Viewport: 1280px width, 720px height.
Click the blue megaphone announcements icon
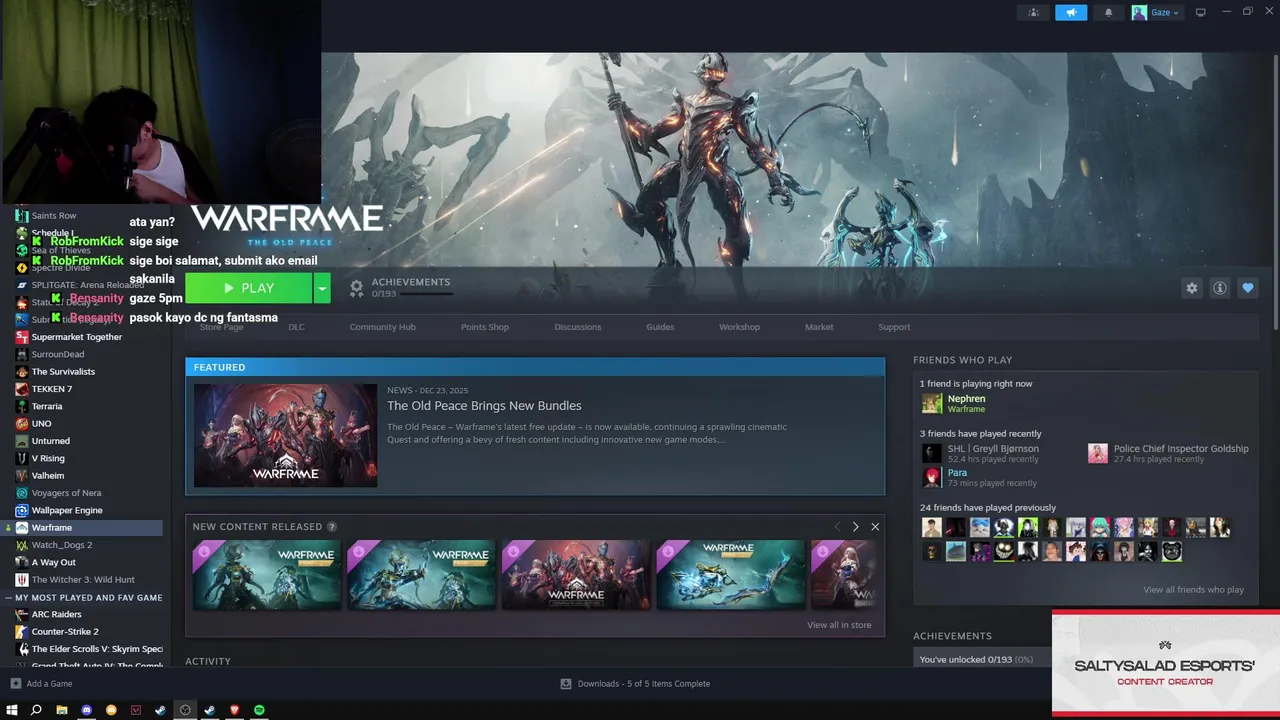(x=1071, y=12)
